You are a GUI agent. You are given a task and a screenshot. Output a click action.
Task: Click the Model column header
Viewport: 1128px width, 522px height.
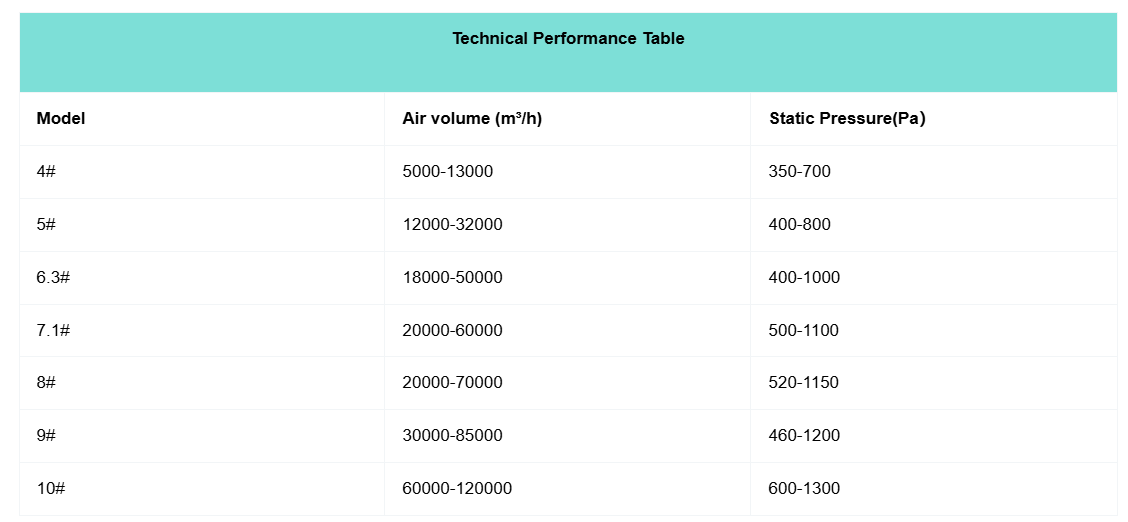point(61,119)
